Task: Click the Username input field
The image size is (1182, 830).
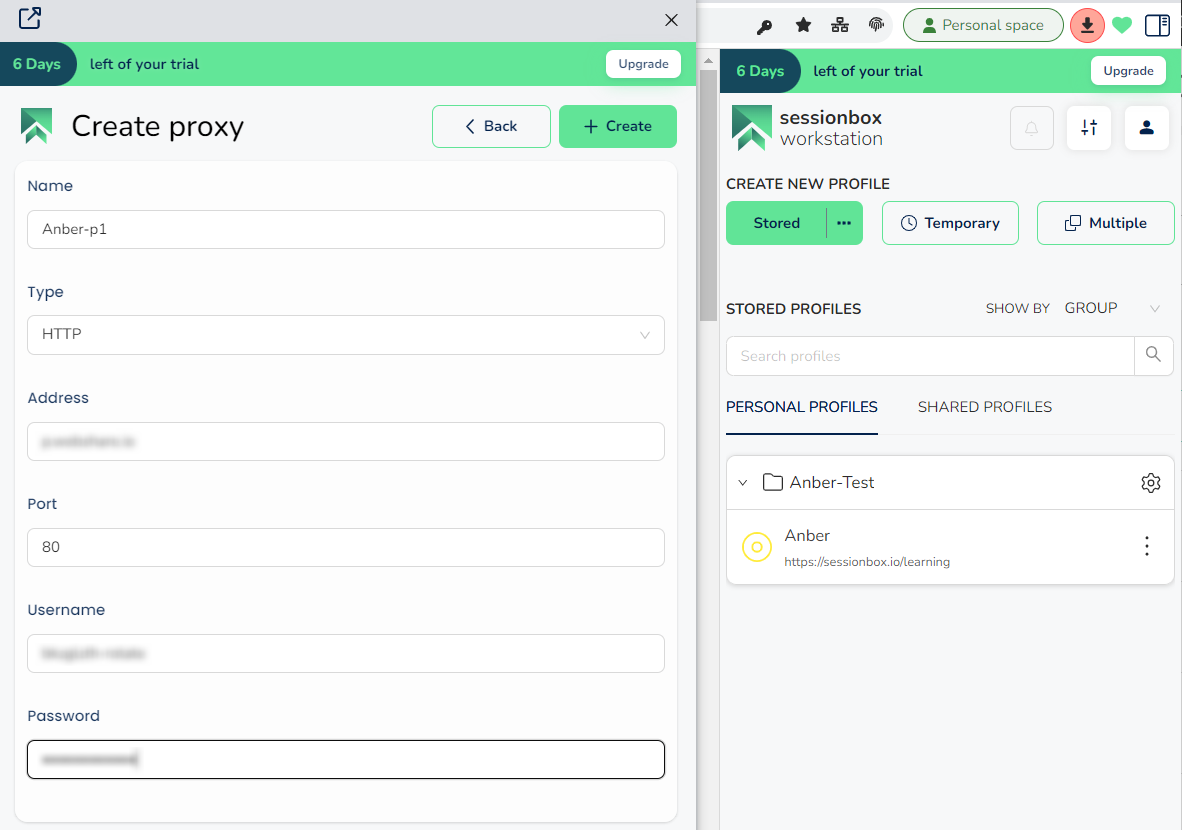Action: point(346,654)
